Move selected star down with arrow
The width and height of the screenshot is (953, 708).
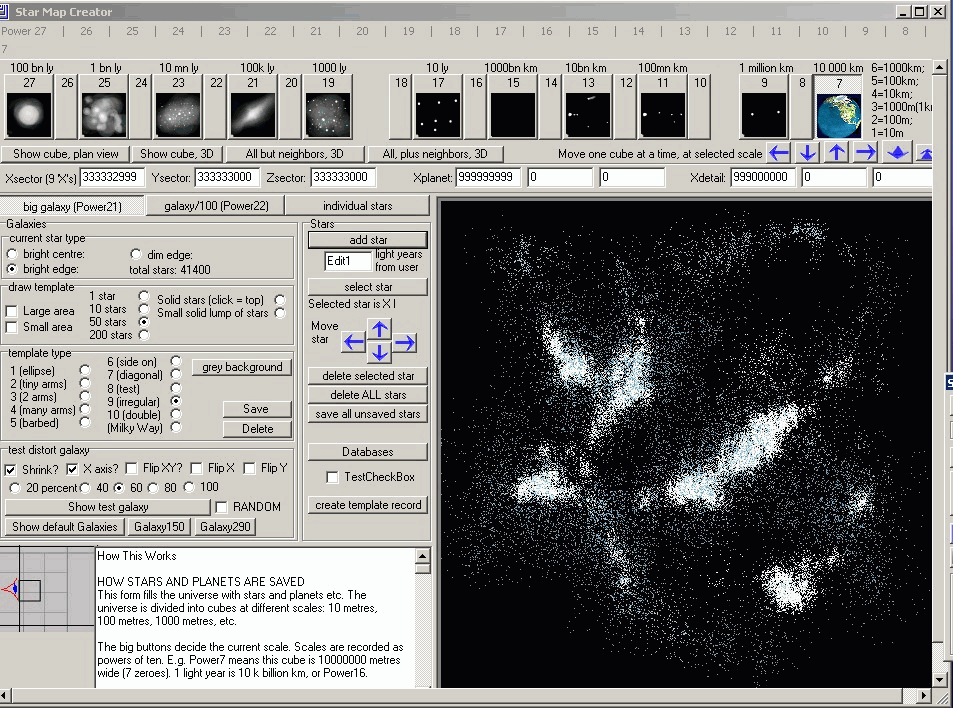click(380, 354)
